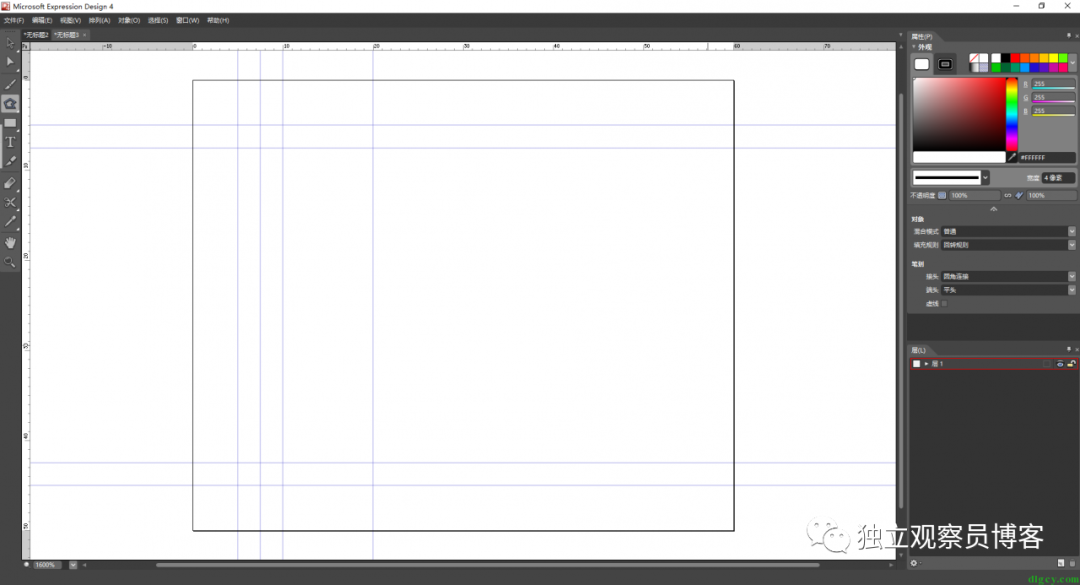The height and width of the screenshot is (585, 1080).
Task: Click the hex color field
Action: click(x=1047, y=157)
